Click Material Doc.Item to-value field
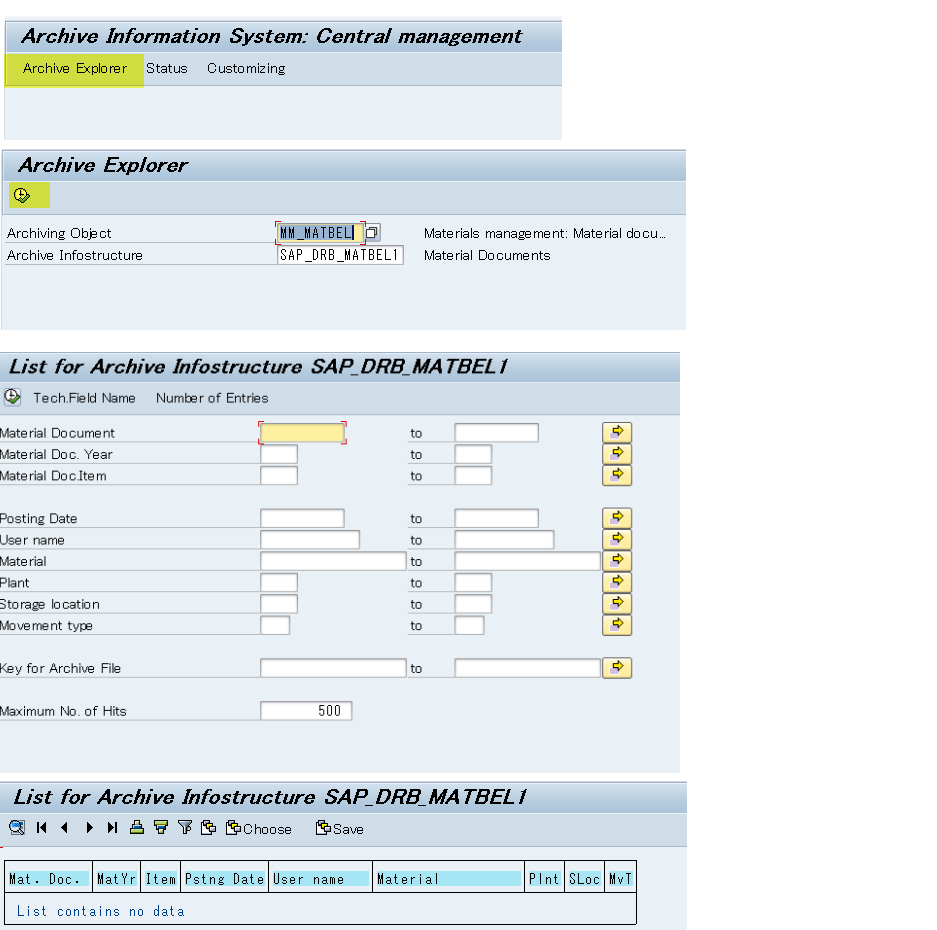Screen dimensions: 937x930 [473, 476]
